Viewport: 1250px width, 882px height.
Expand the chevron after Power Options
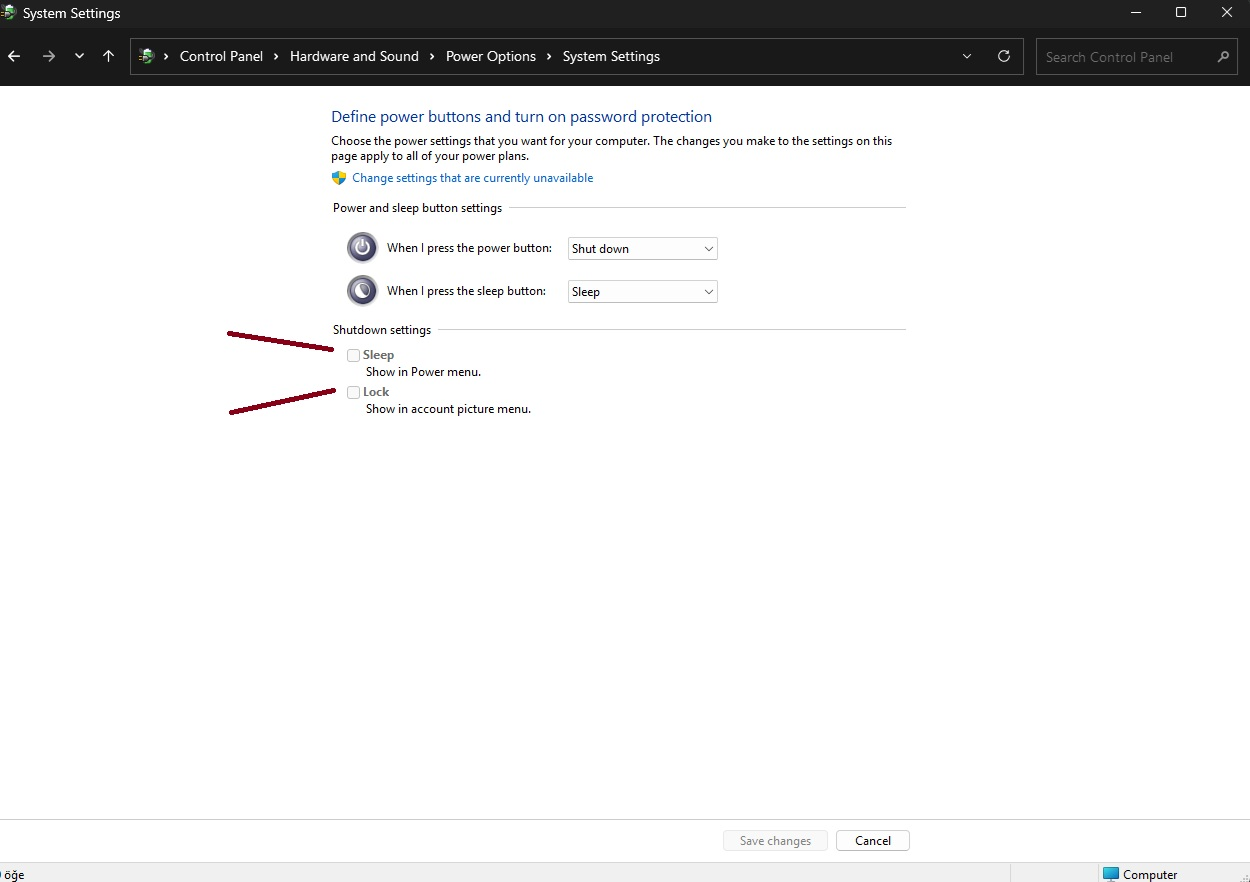pyautogui.click(x=550, y=57)
